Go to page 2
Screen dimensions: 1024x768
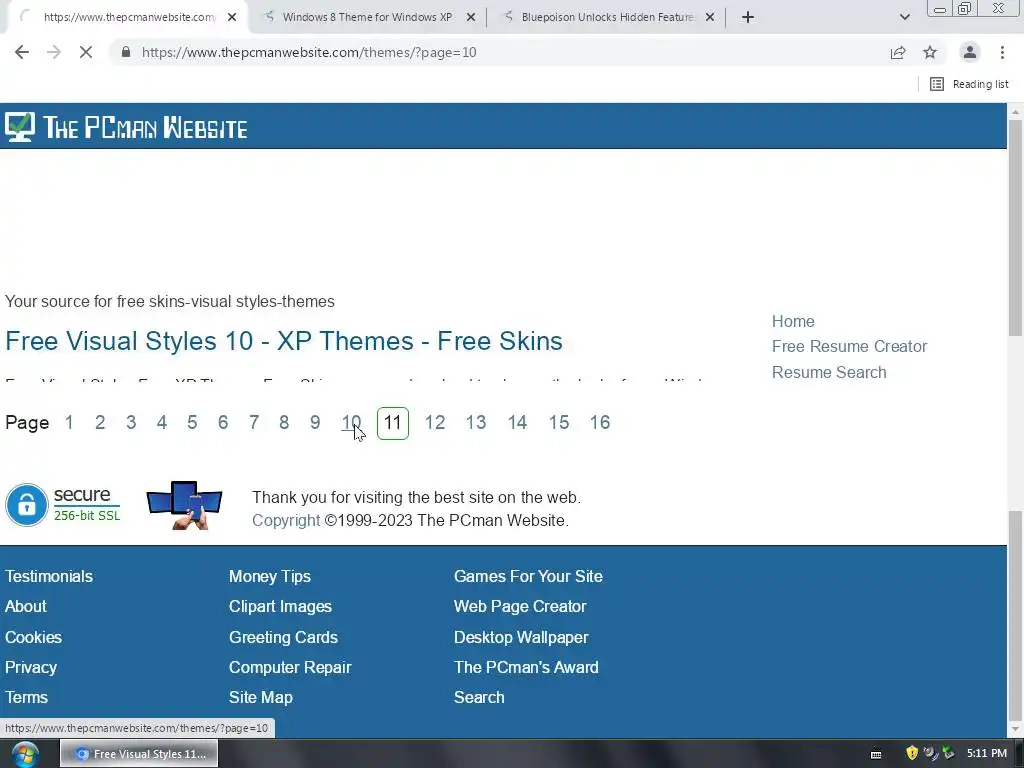click(100, 423)
